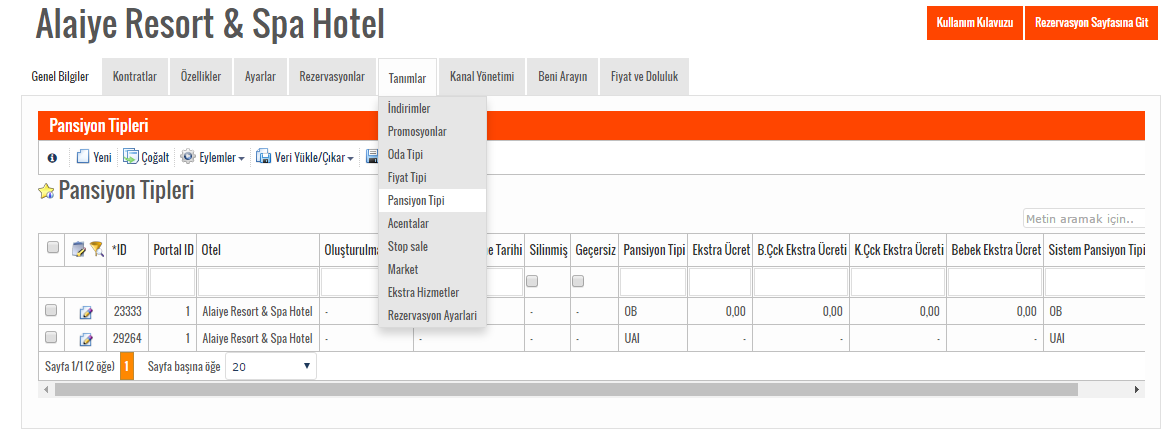1175x441 pixels.
Task: Open edit icon for row 23333
Action: point(86,311)
